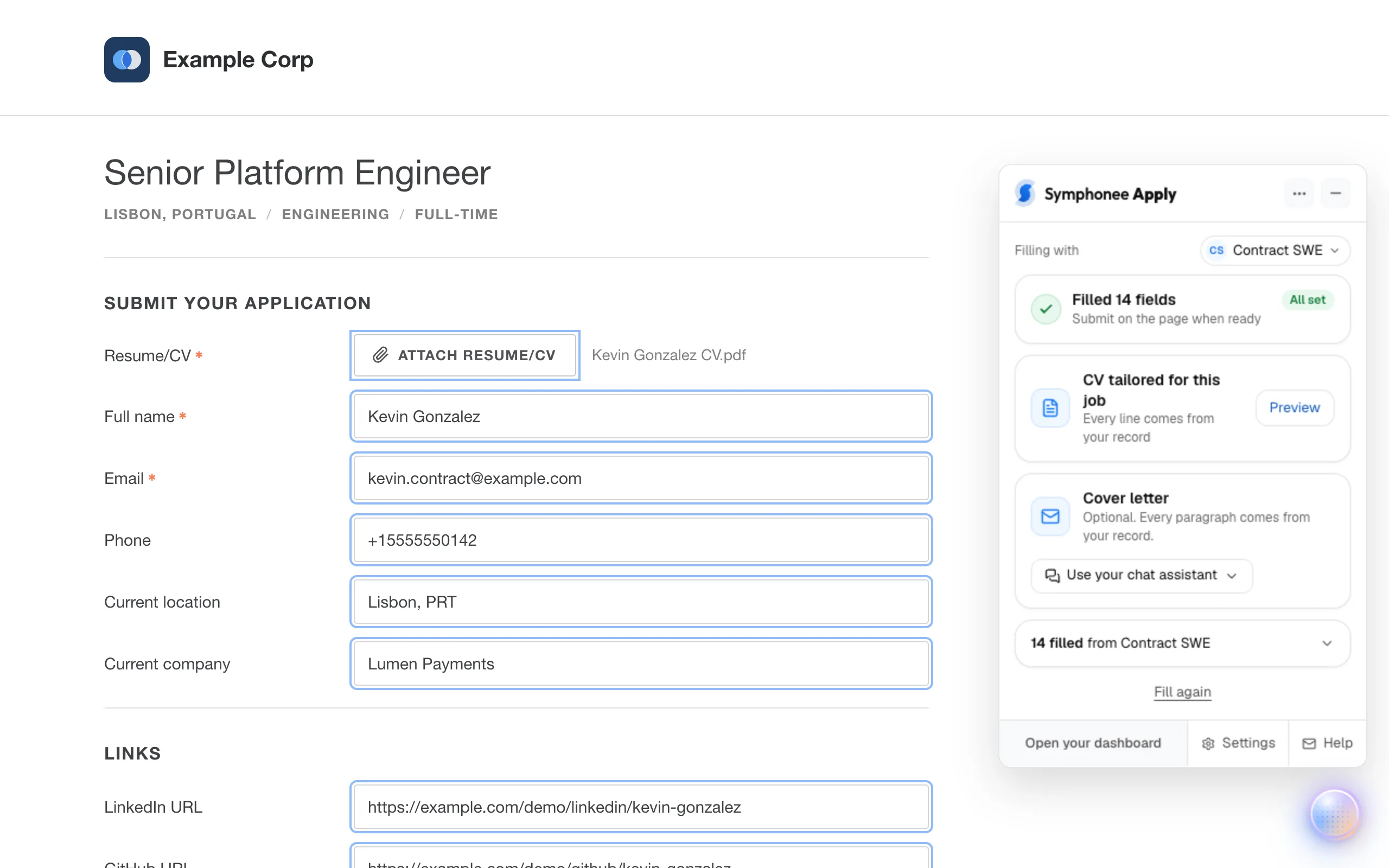Open the Contract SWE profile dropdown

1275,250
